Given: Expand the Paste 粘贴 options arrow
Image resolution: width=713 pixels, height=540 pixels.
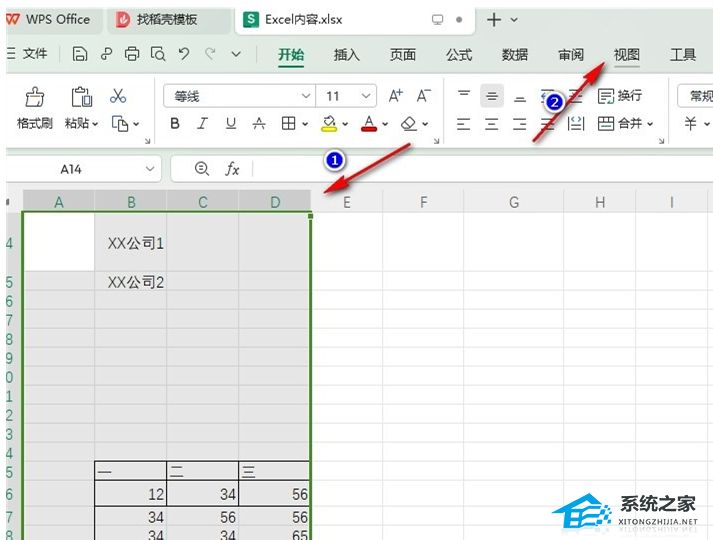Looking at the screenshot, I should coord(95,124).
